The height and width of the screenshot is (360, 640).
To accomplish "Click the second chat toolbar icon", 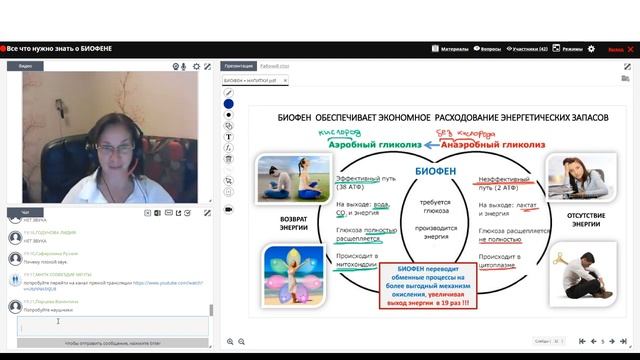I will coord(157,213).
